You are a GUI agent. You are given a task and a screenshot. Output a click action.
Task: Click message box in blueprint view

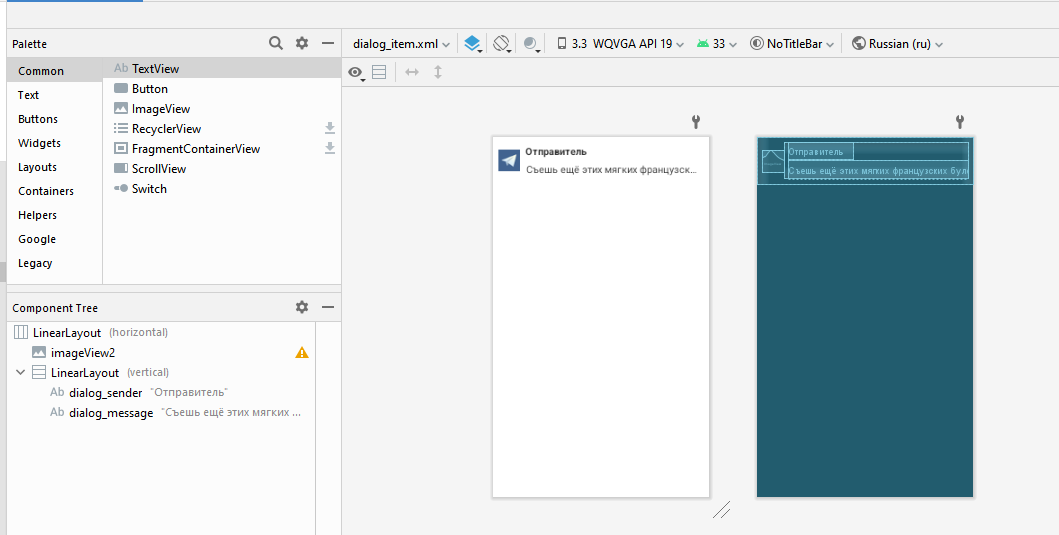pos(878,171)
